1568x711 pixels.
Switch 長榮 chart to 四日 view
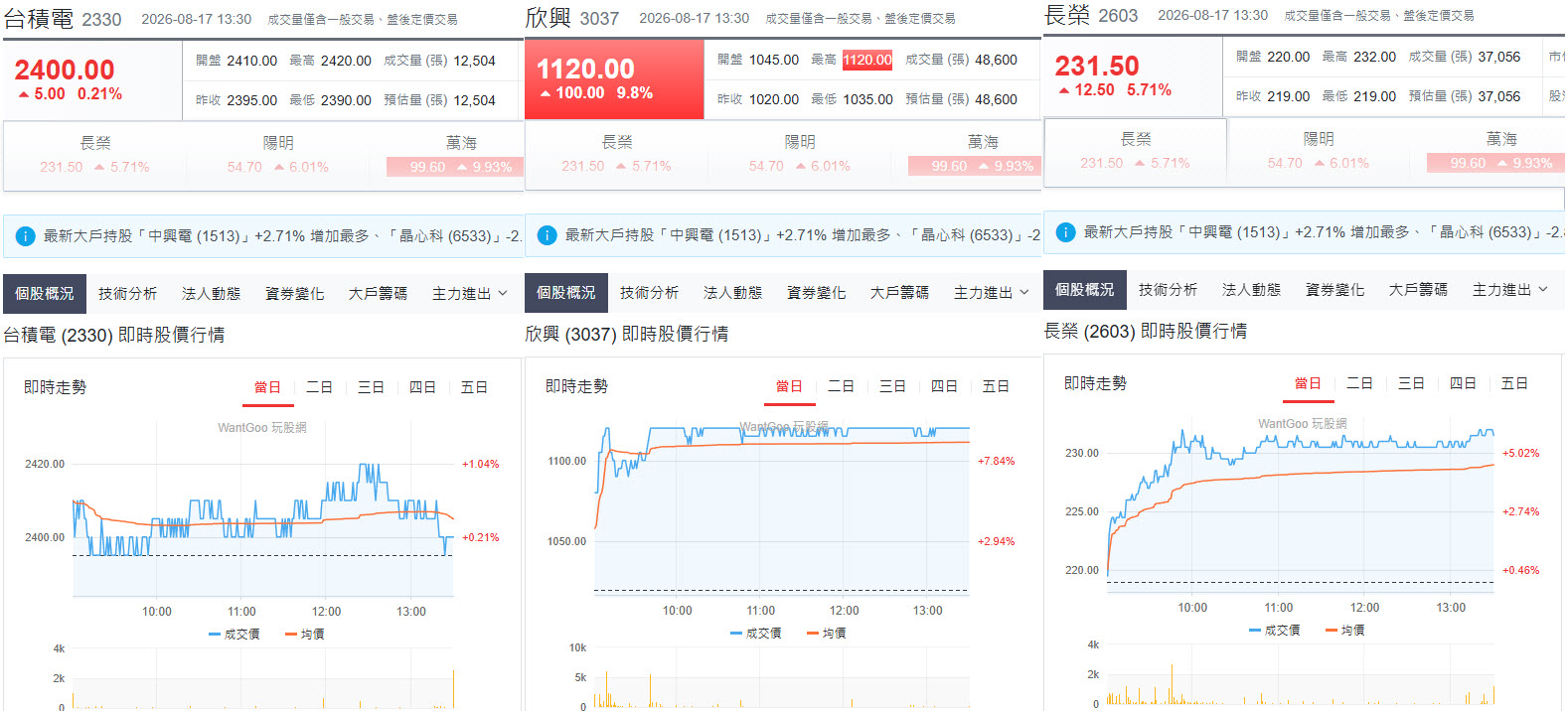click(1464, 383)
